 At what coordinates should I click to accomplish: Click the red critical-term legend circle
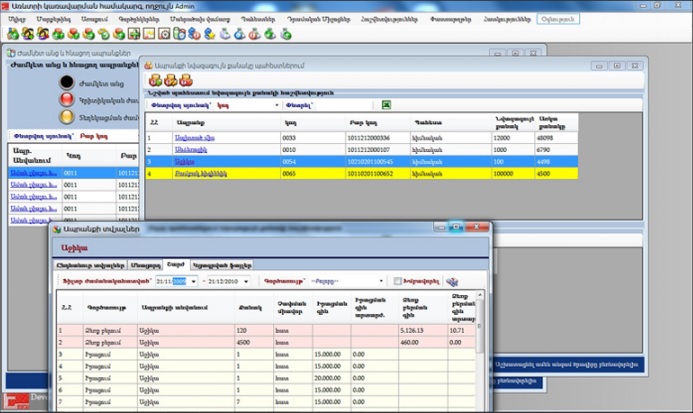point(67,99)
